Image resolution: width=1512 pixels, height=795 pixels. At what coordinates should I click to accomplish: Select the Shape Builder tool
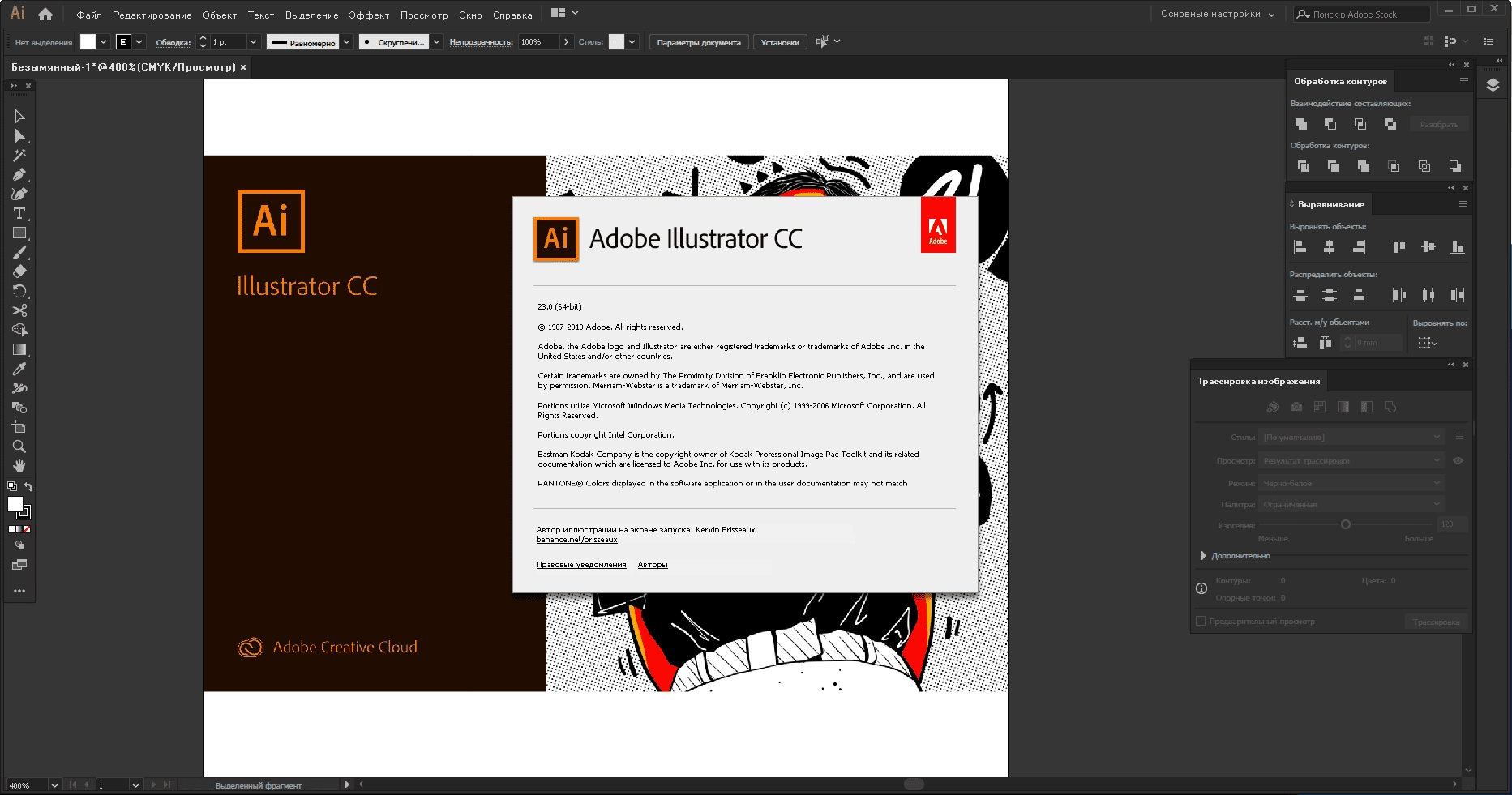tap(19, 330)
